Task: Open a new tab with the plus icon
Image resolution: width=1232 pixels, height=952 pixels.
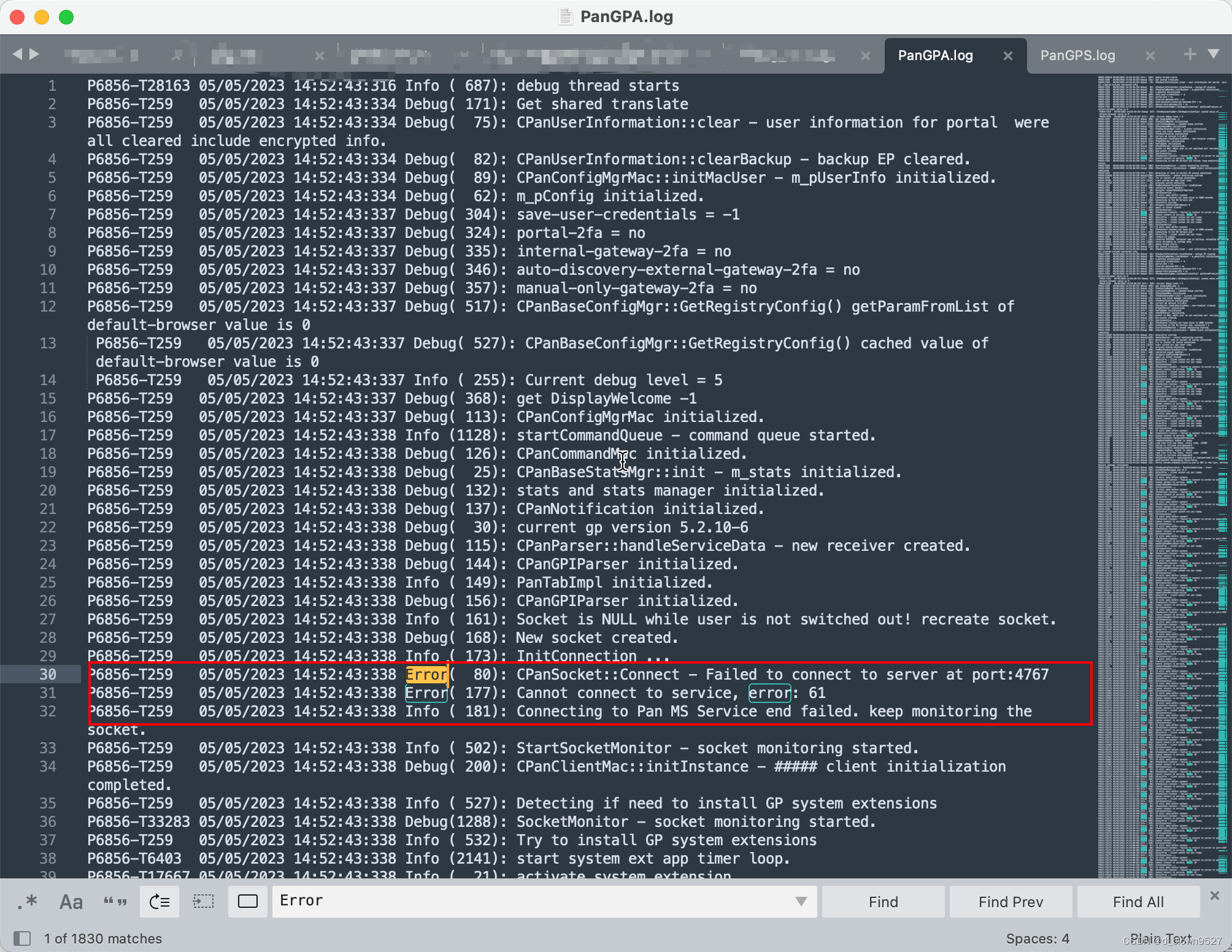Action: click(x=1189, y=54)
